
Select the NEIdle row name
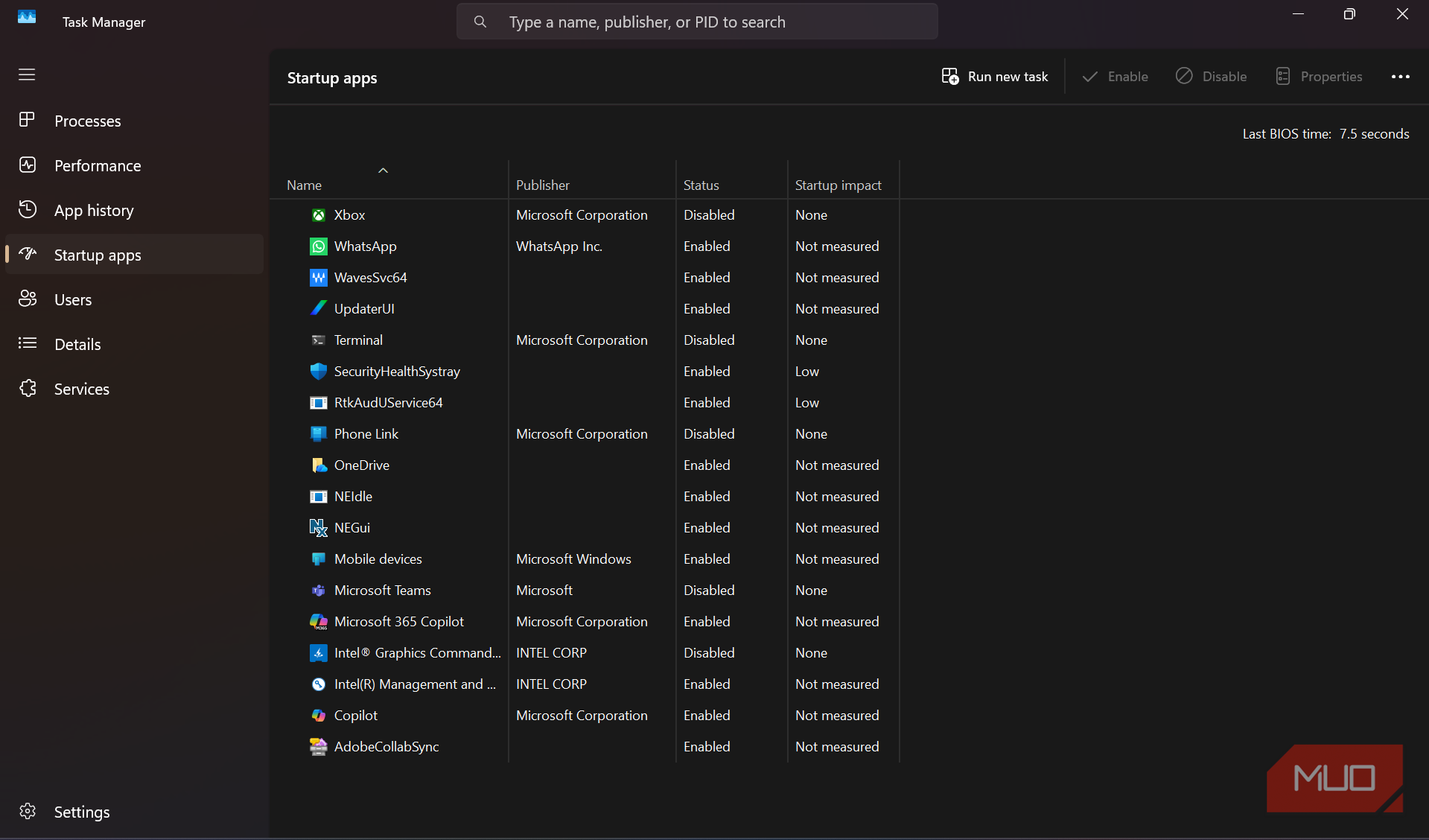click(x=354, y=497)
